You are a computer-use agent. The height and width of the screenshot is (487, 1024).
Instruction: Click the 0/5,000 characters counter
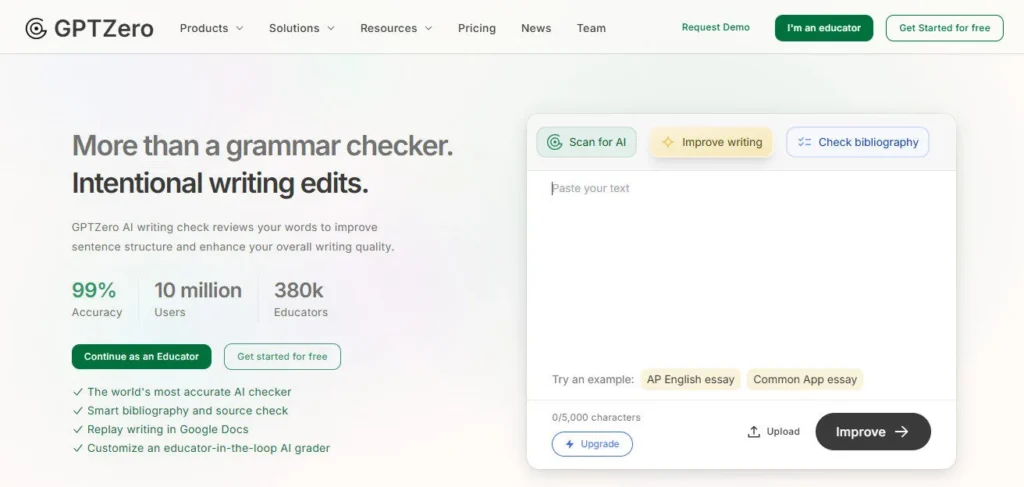596,417
